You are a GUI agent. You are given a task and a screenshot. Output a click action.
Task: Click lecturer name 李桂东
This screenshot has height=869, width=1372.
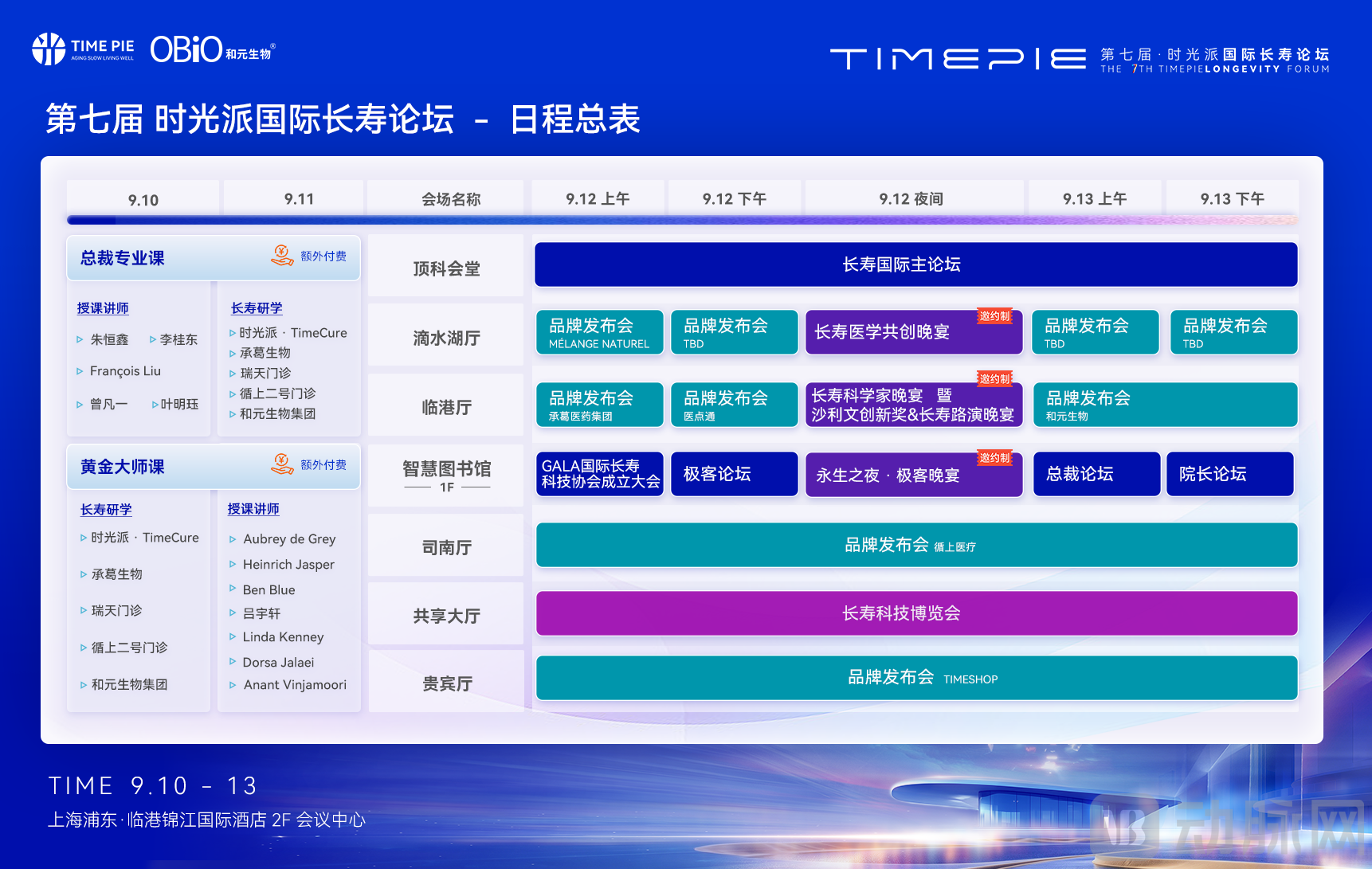[178, 340]
